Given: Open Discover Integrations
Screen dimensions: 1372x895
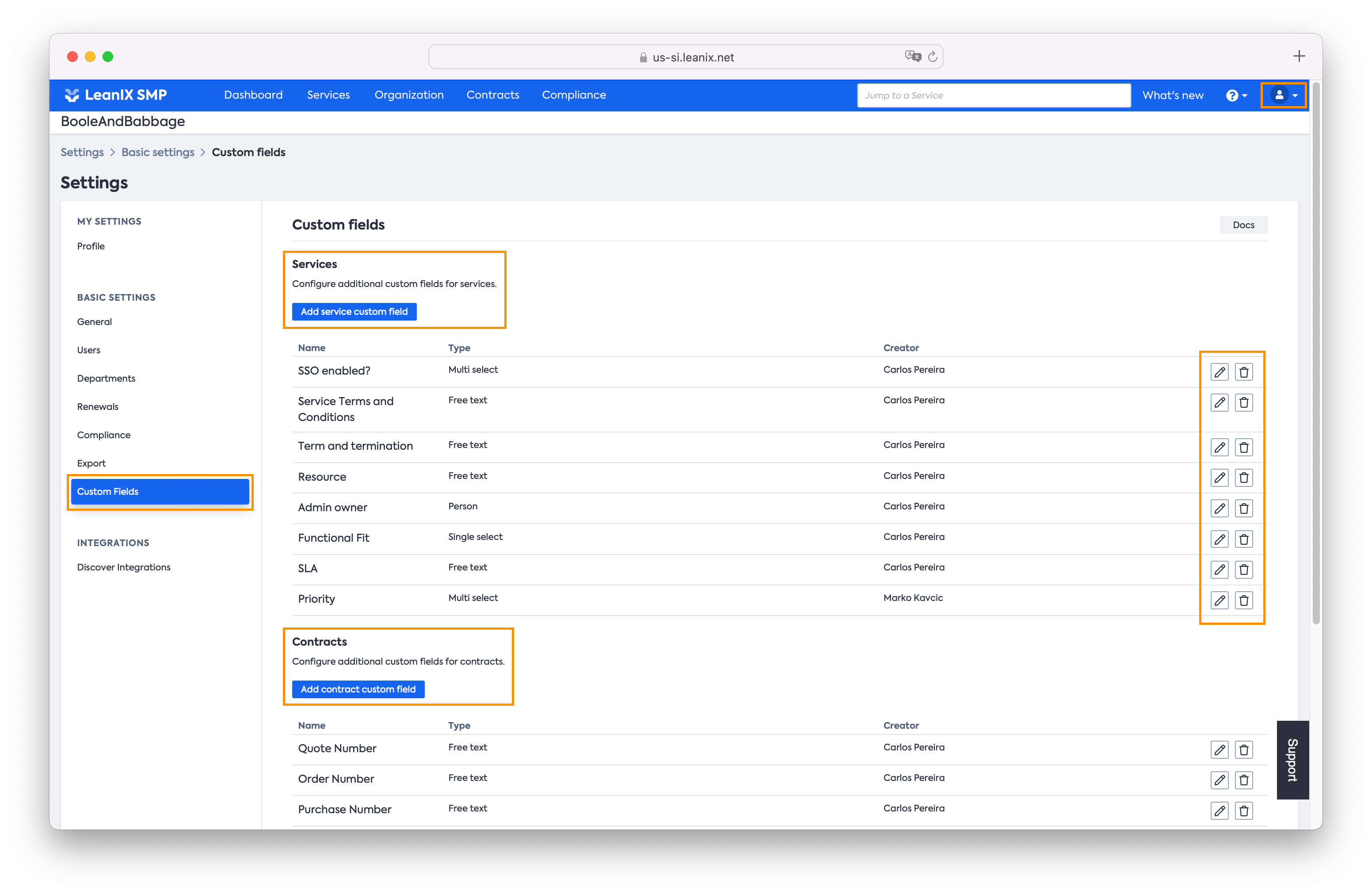Looking at the screenshot, I should coord(123,567).
